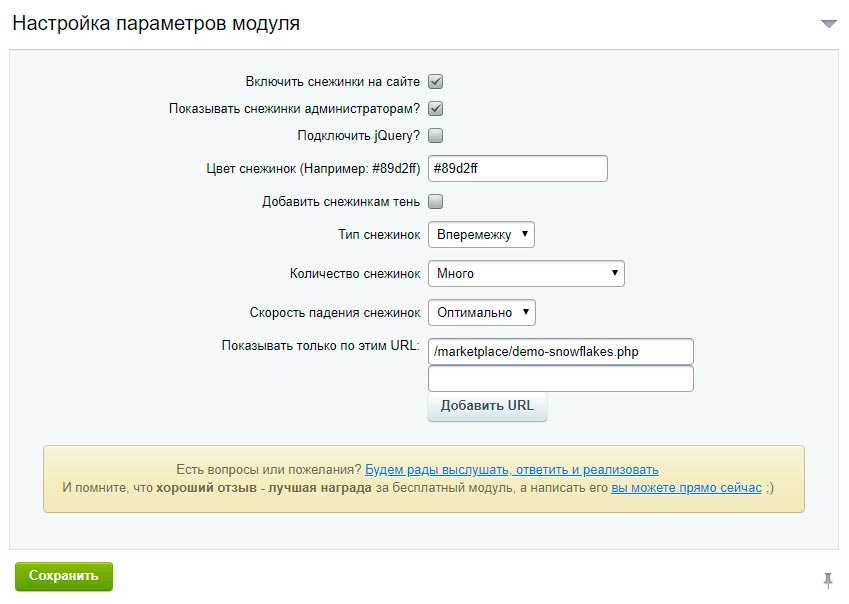Follow the "вы можете прямо сейчас" review link
Image resolution: width=849 pixels, height=604 pixels.
(x=686, y=488)
